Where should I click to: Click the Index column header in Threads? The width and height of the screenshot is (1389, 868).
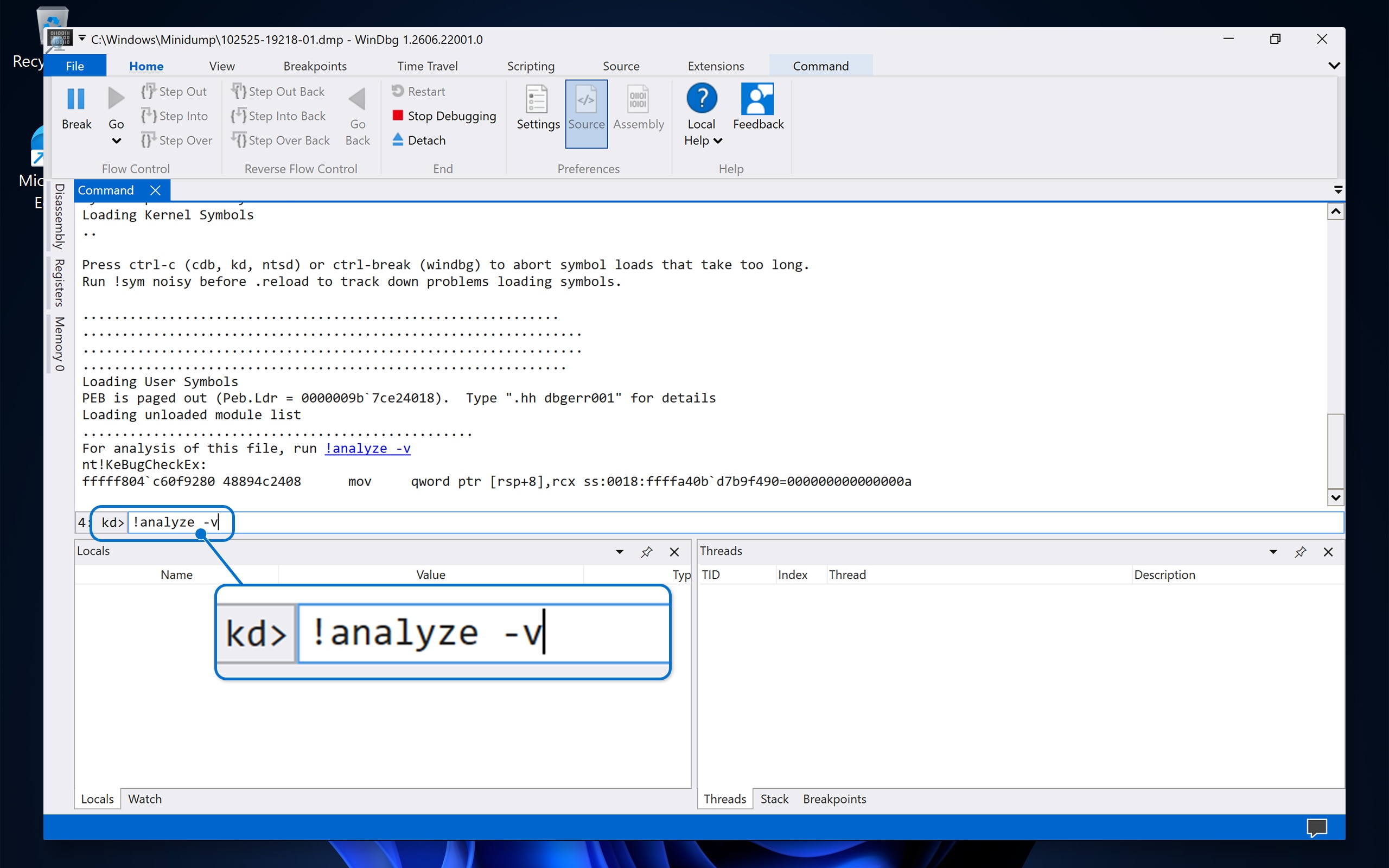(801, 575)
